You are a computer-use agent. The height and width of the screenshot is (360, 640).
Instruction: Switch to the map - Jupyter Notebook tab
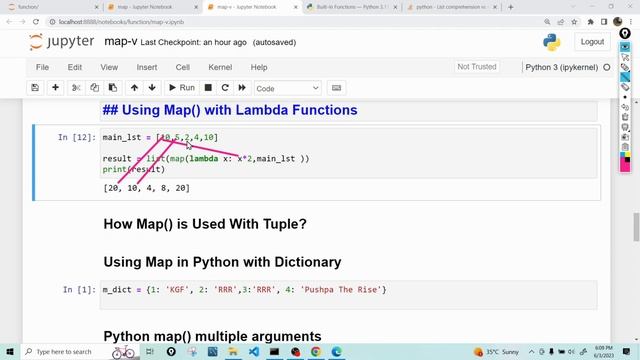tap(153, 7)
